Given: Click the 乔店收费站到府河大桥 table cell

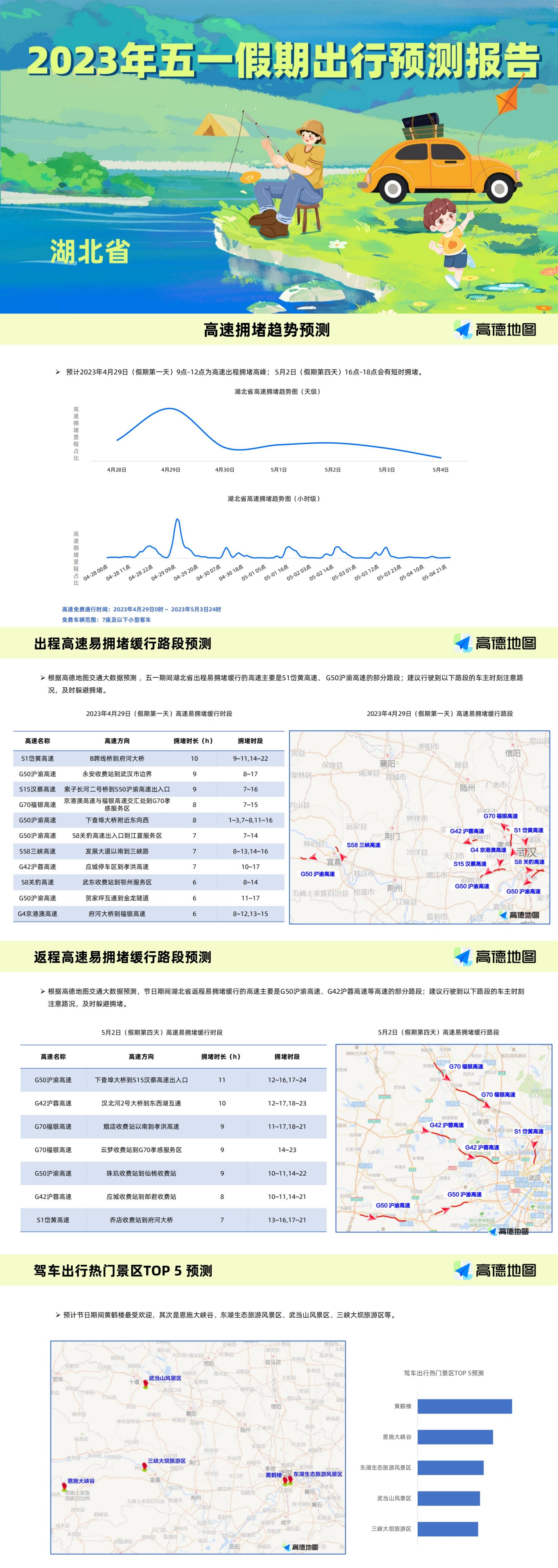Looking at the screenshot, I should click(x=141, y=1220).
